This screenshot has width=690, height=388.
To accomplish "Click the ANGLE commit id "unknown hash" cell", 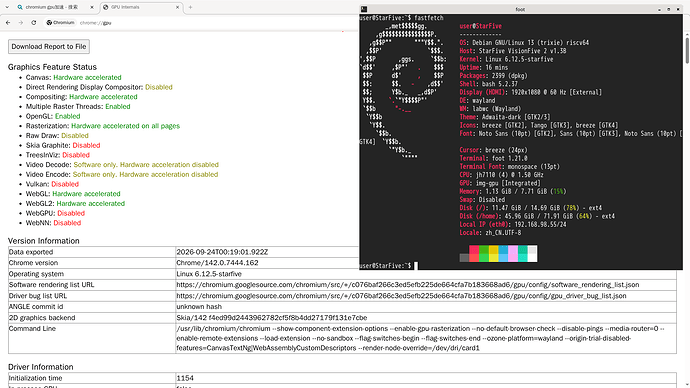I will click(x=426, y=307).
